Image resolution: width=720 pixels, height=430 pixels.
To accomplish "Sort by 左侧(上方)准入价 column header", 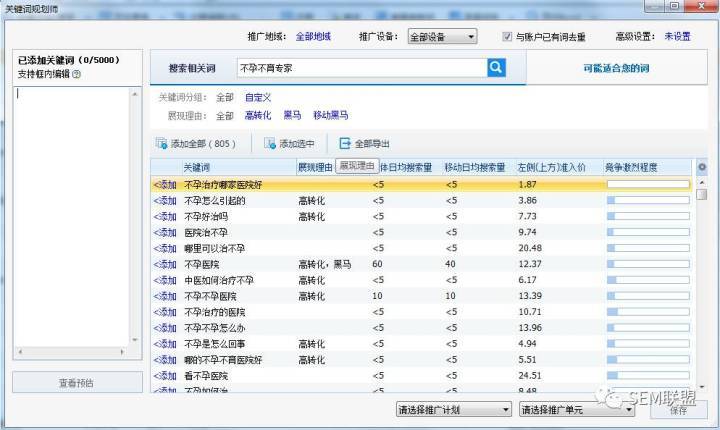I will tap(551, 168).
